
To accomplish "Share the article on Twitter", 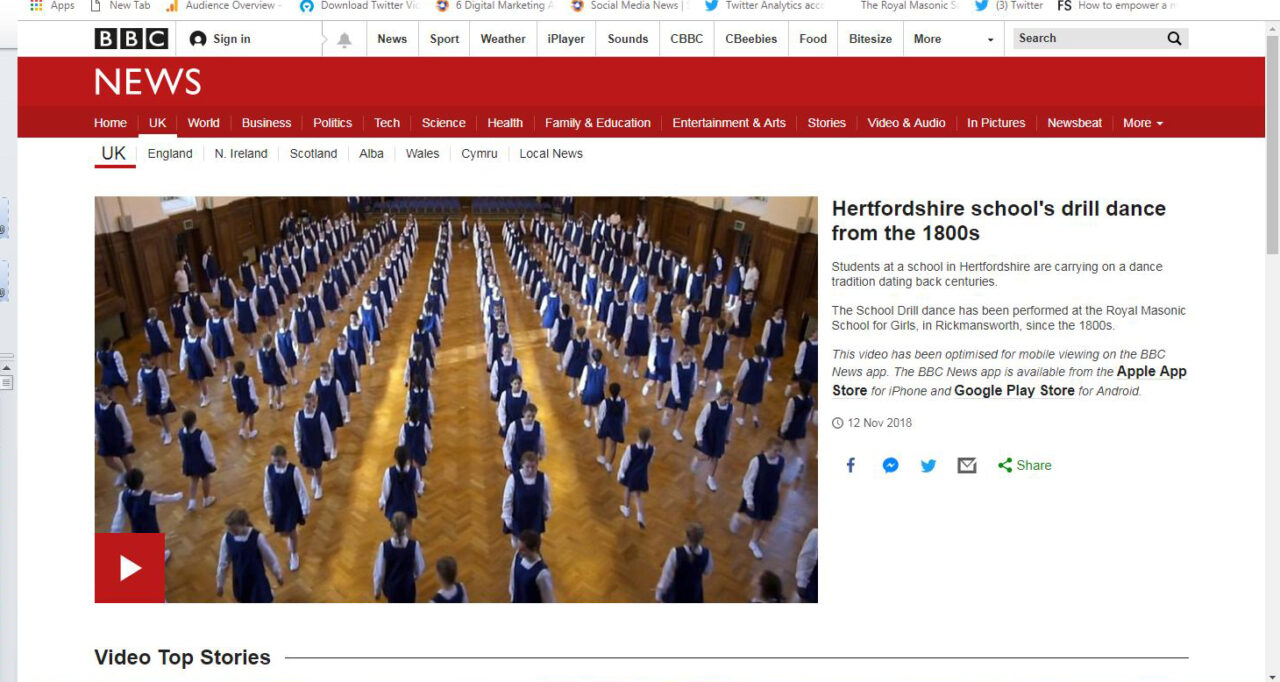I will coord(928,464).
